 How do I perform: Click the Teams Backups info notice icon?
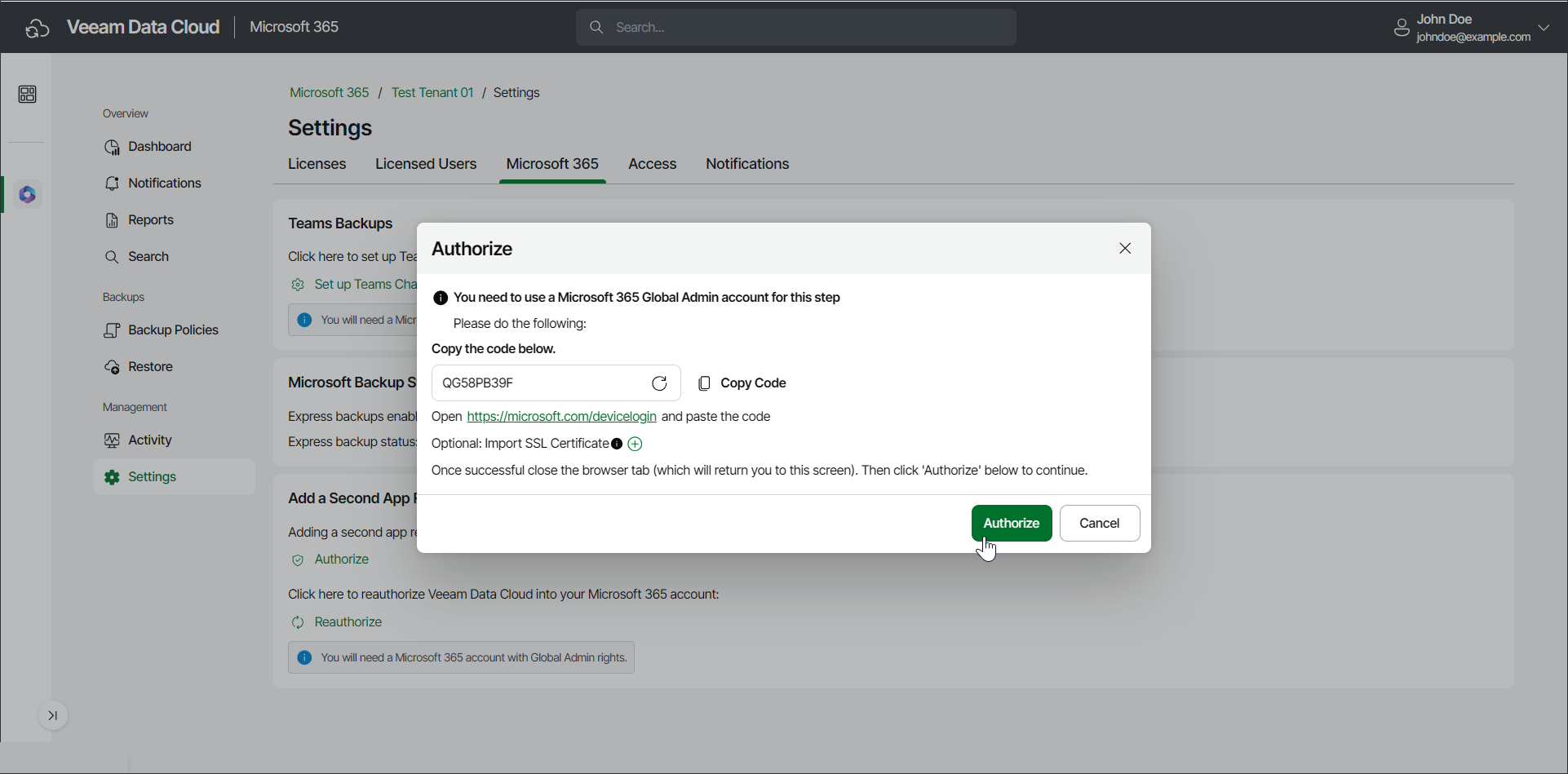[x=304, y=320]
